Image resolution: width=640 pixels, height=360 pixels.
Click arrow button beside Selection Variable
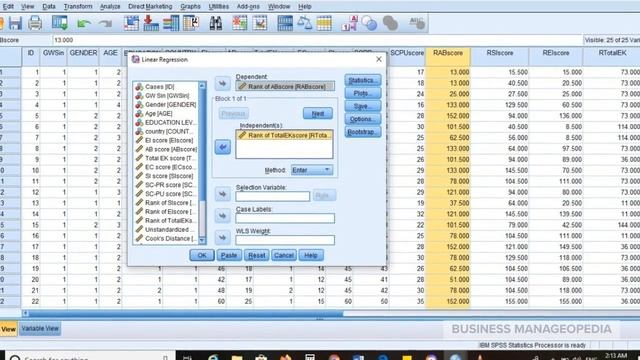coord(222,194)
